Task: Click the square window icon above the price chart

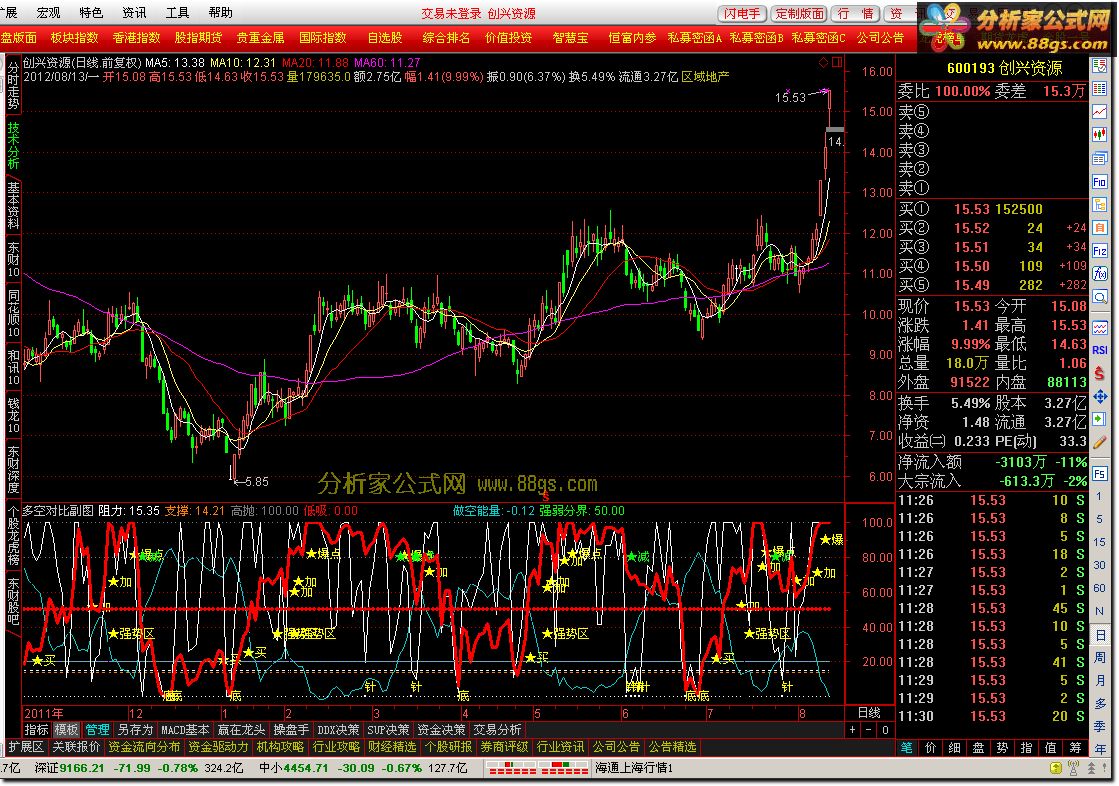Action: 837,62
